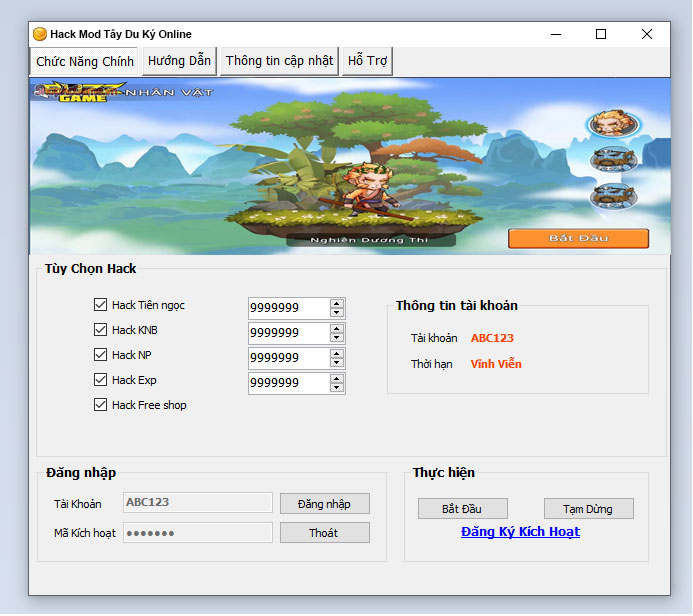Click the Mã Kích hoạt password field
This screenshot has height=616, width=693.
[x=198, y=533]
